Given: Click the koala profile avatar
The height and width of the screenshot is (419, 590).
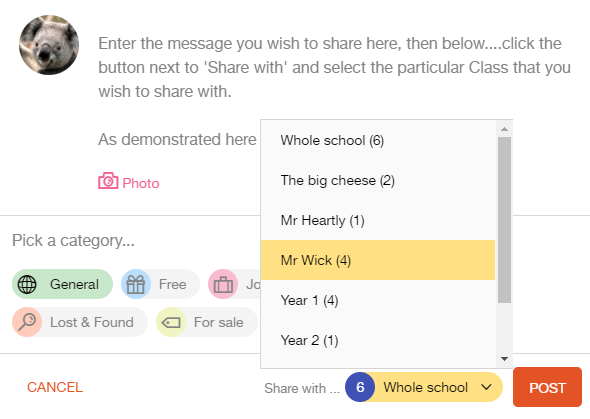Looking at the screenshot, I should tap(49, 45).
